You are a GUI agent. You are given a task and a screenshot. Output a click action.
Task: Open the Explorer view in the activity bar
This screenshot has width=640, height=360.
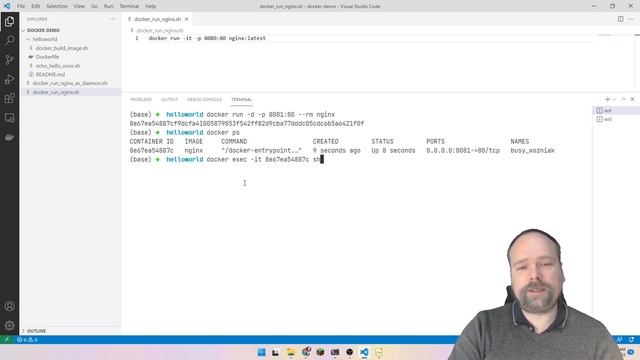(x=9, y=21)
